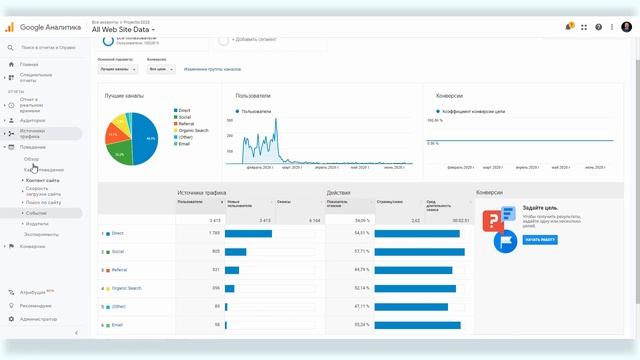Expand the Специальные отчеты section arrow
This screenshot has height=360, width=640.
click(x=5, y=78)
